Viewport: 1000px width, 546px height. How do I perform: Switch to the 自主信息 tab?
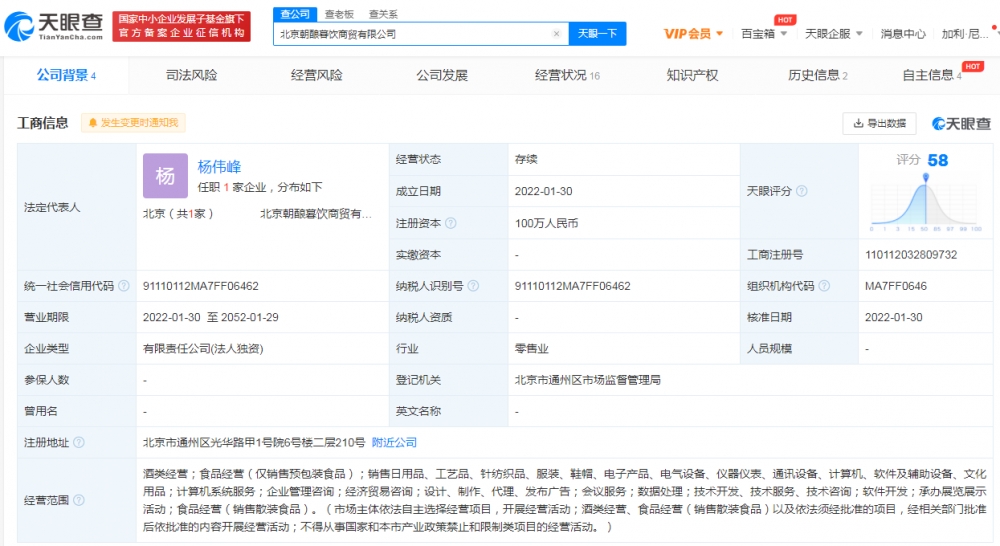(932, 75)
